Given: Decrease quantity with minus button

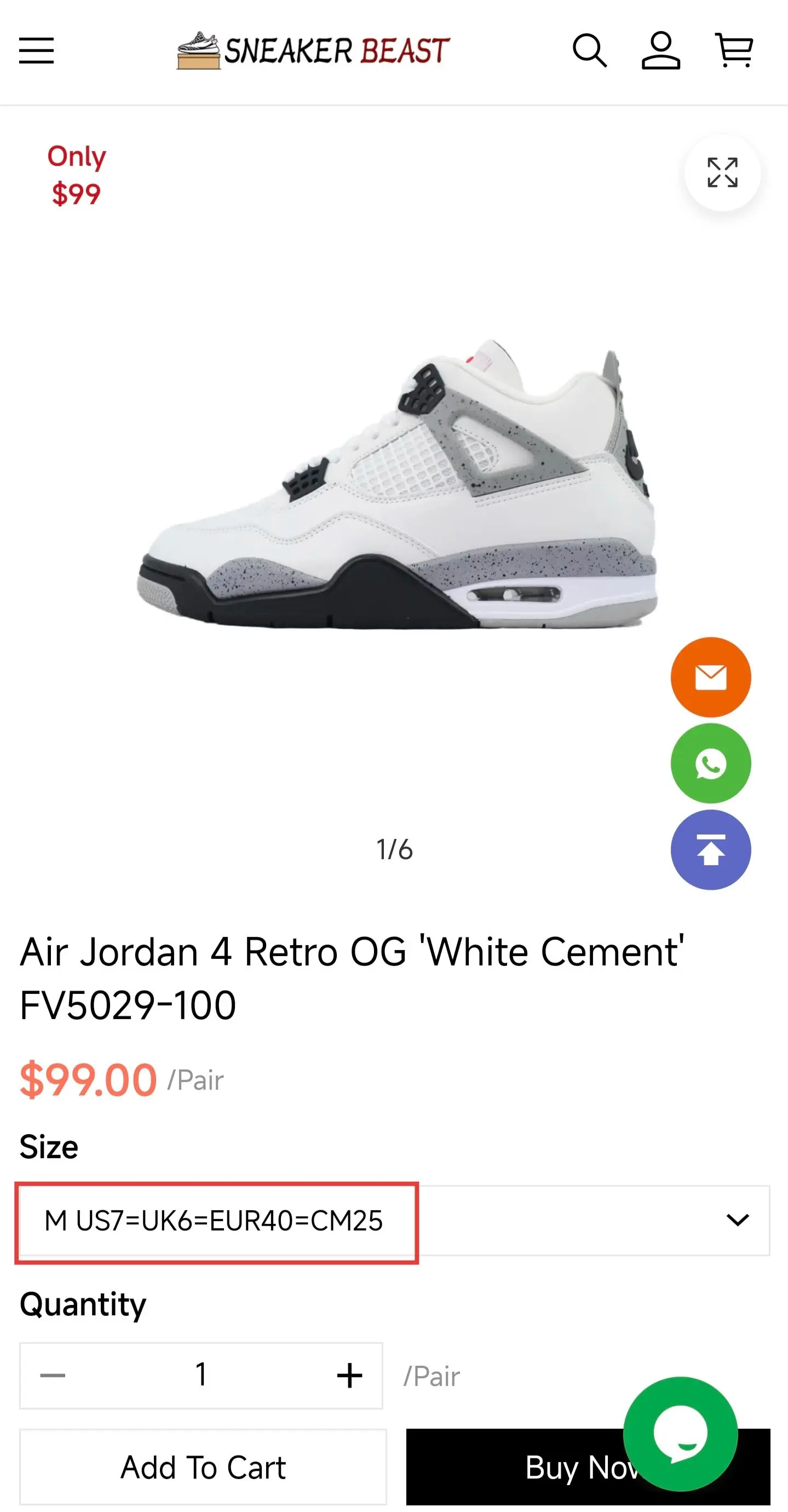Looking at the screenshot, I should tap(53, 1375).
